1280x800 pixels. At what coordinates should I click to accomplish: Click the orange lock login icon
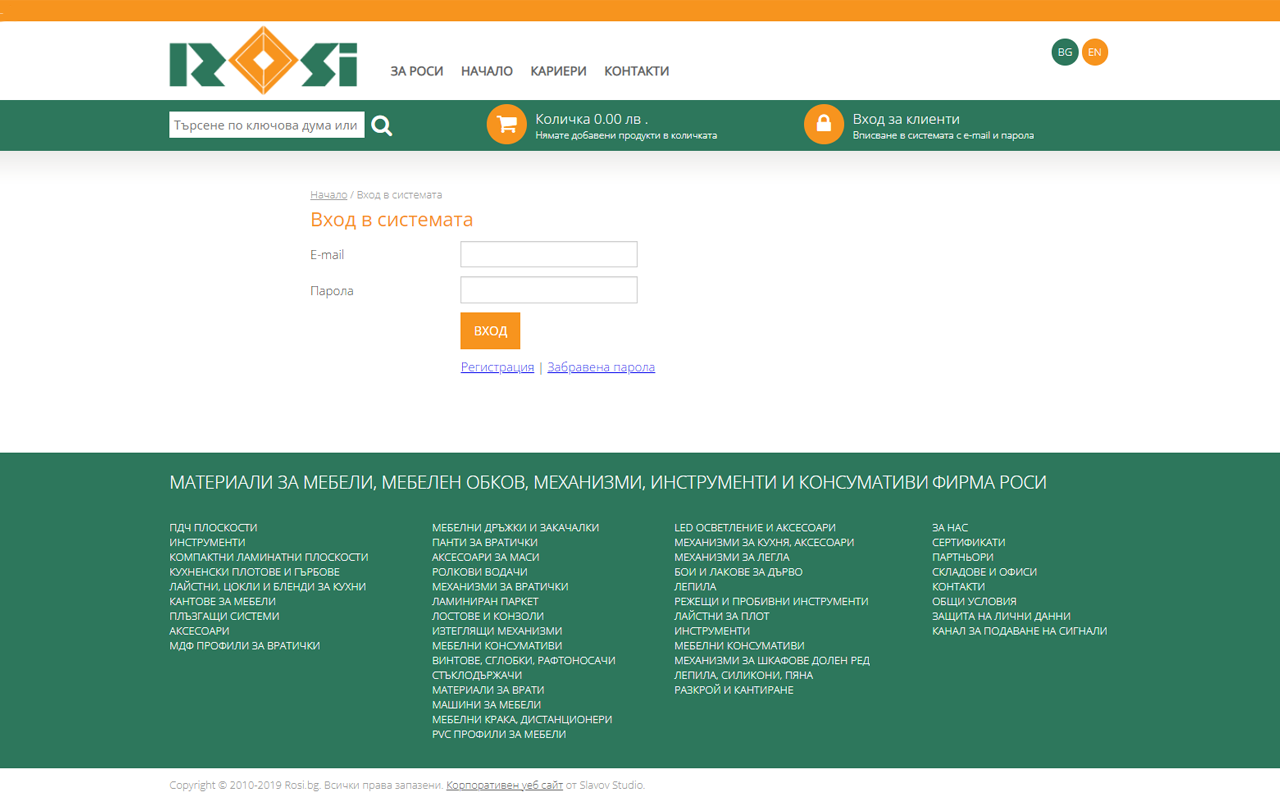coord(823,125)
